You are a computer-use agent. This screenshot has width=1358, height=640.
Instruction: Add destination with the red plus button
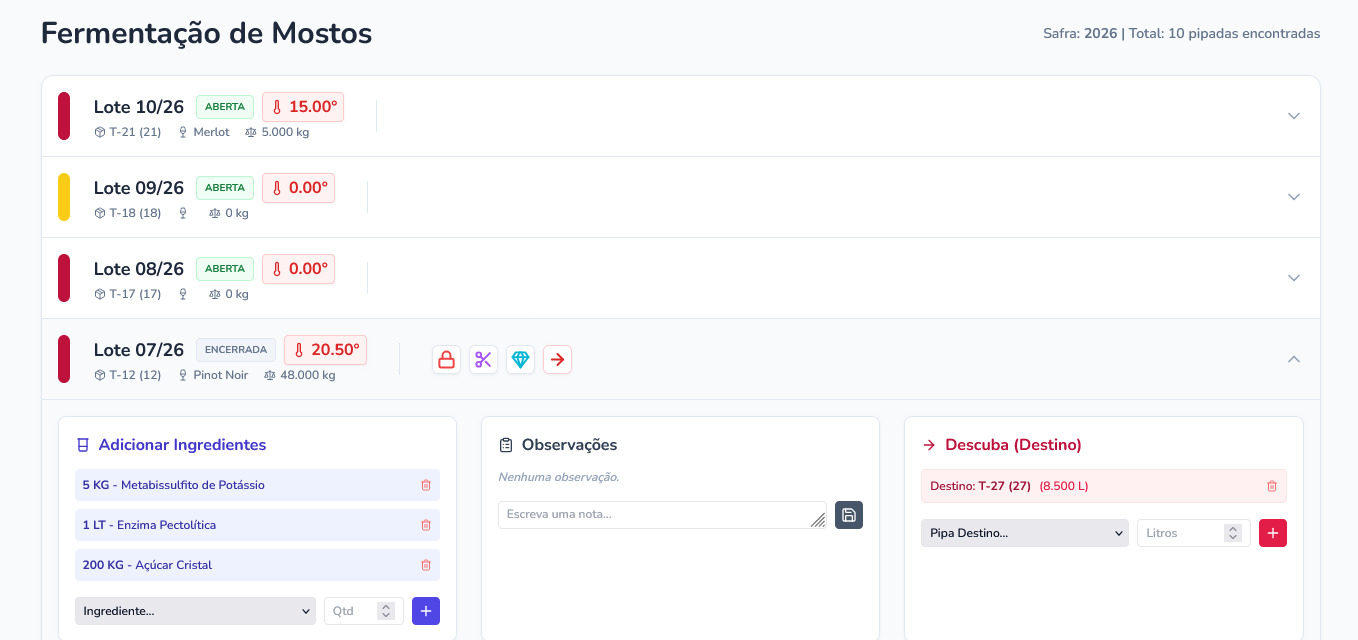click(1272, 533)
